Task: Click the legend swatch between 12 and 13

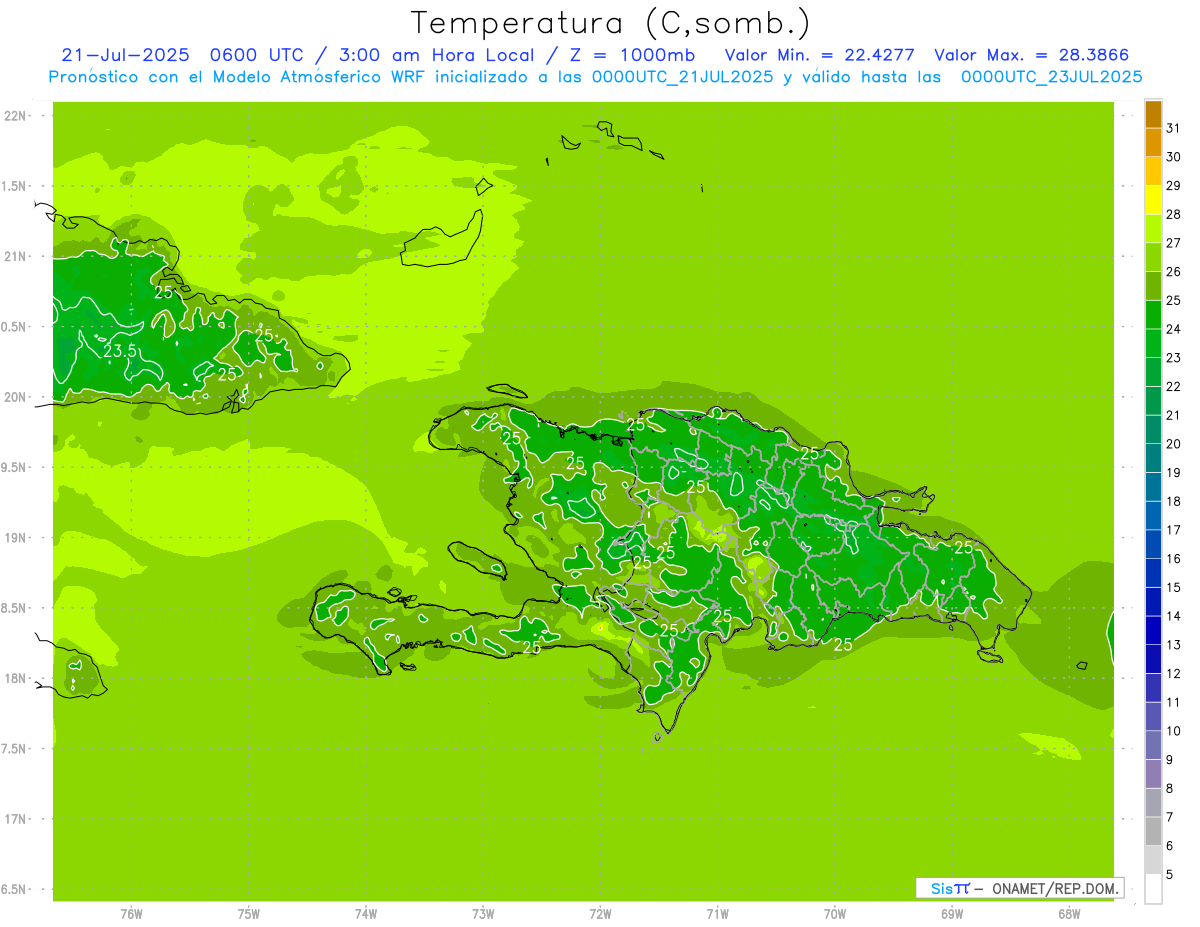Action: pos(1153,660)
